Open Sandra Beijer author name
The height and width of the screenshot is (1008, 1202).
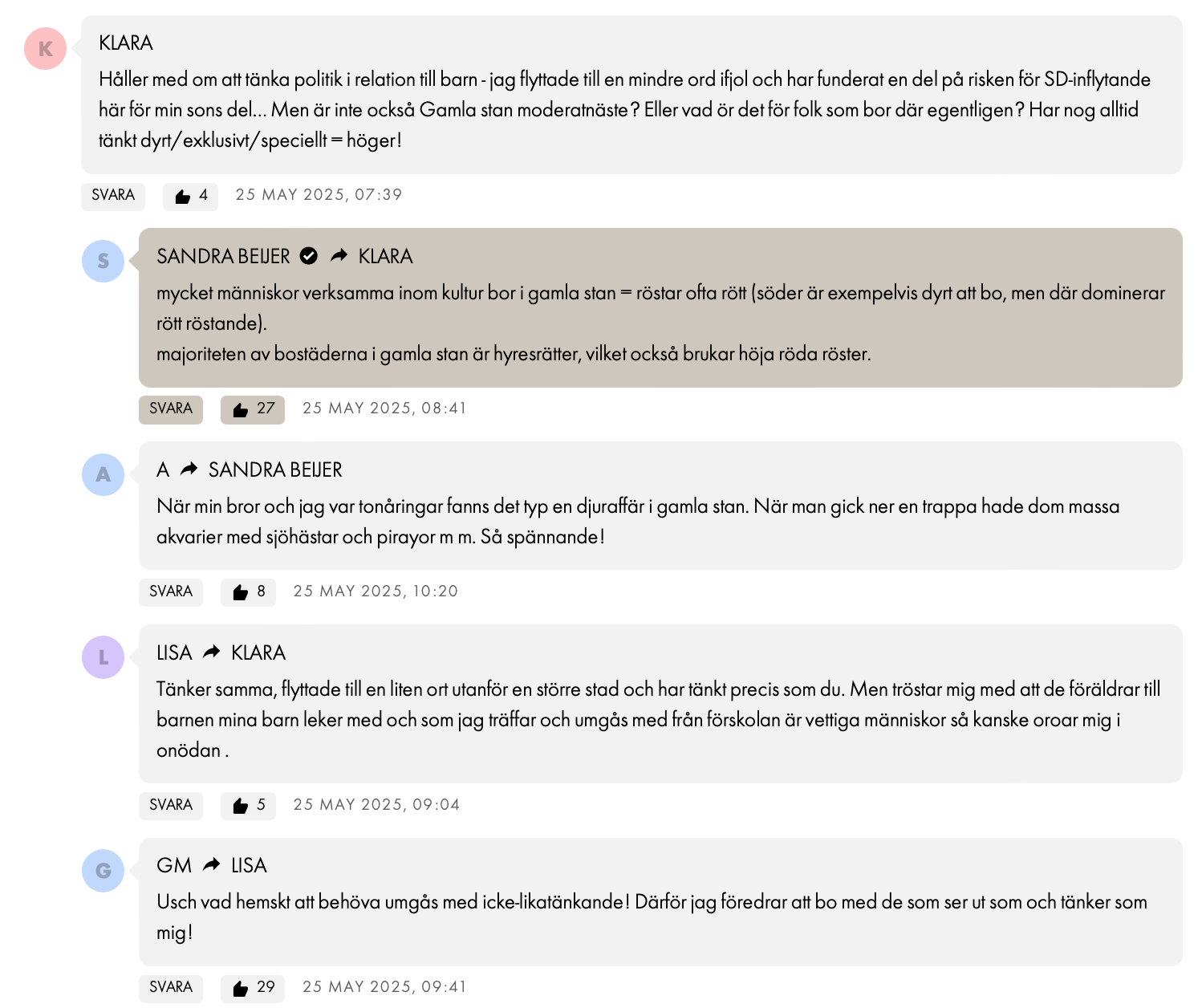tap(223, 256)
